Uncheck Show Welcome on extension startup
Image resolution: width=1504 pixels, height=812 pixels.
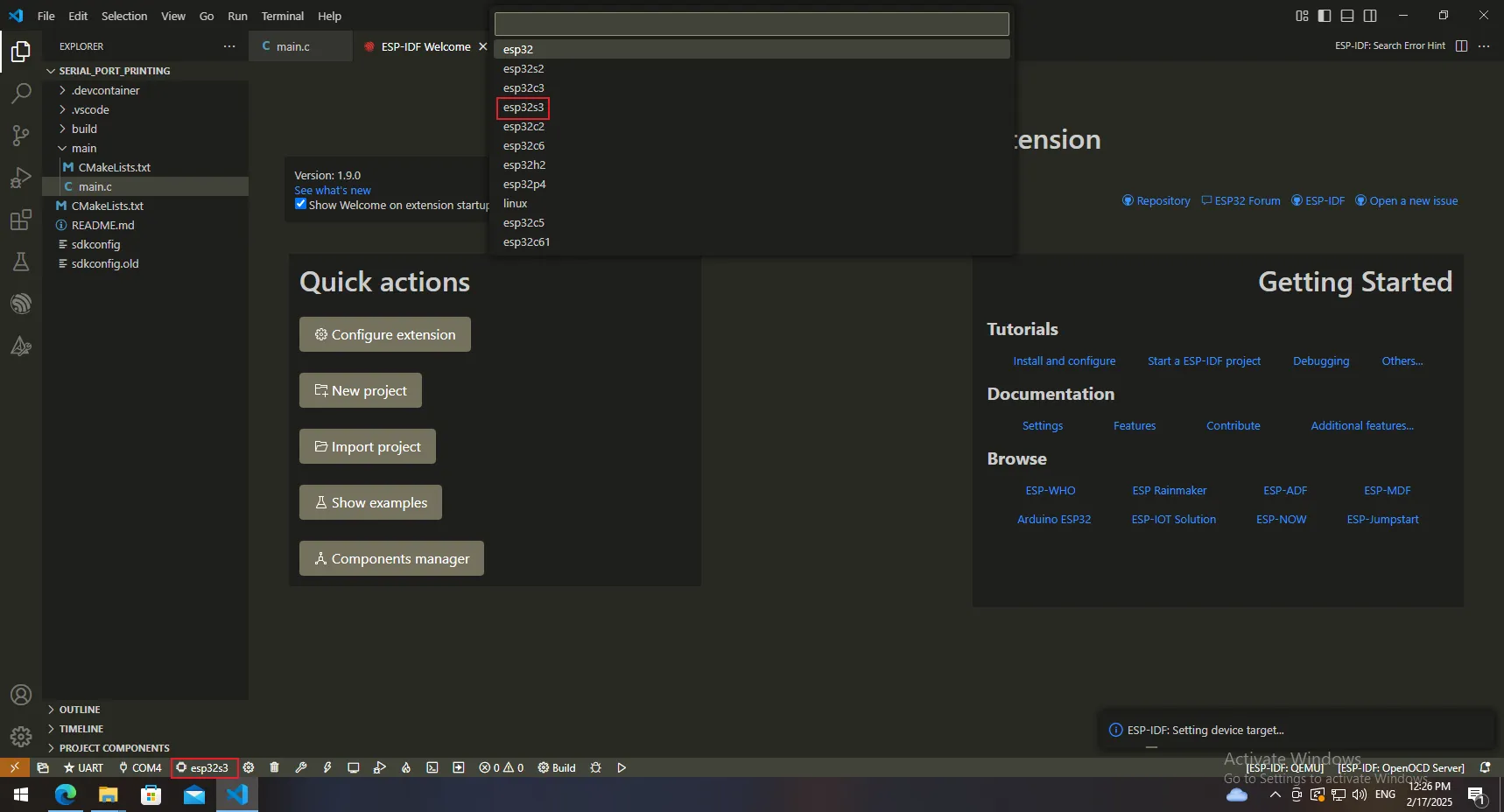[301, 204]
